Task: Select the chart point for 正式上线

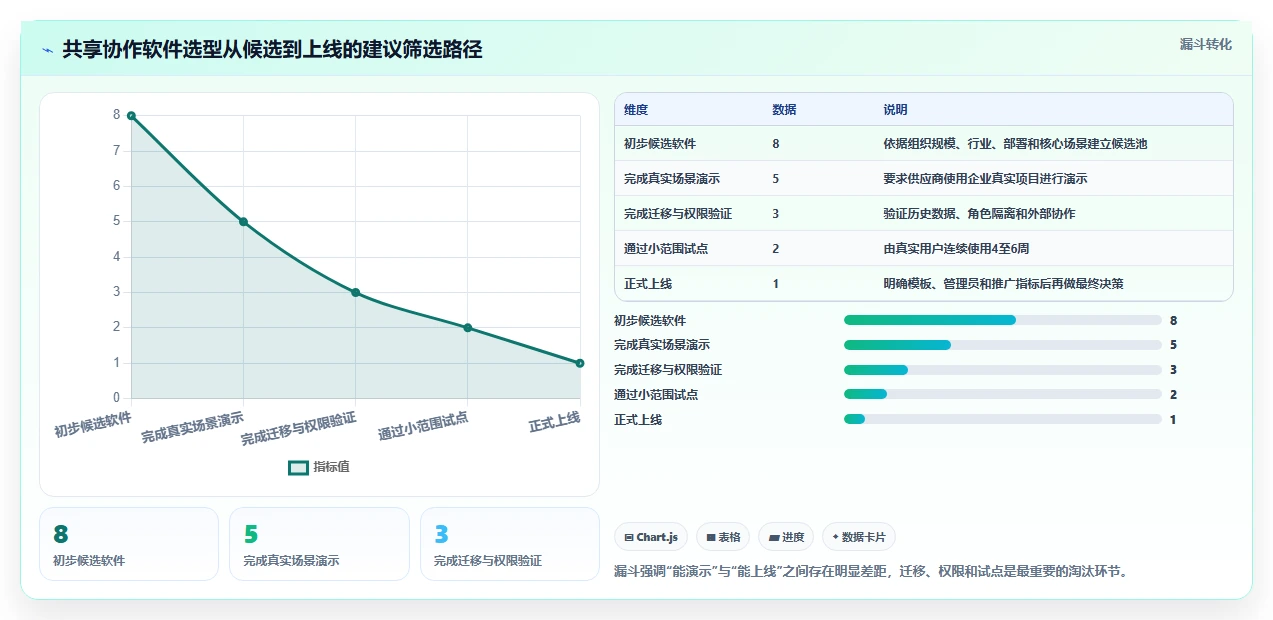Action: tap(580, 363)
